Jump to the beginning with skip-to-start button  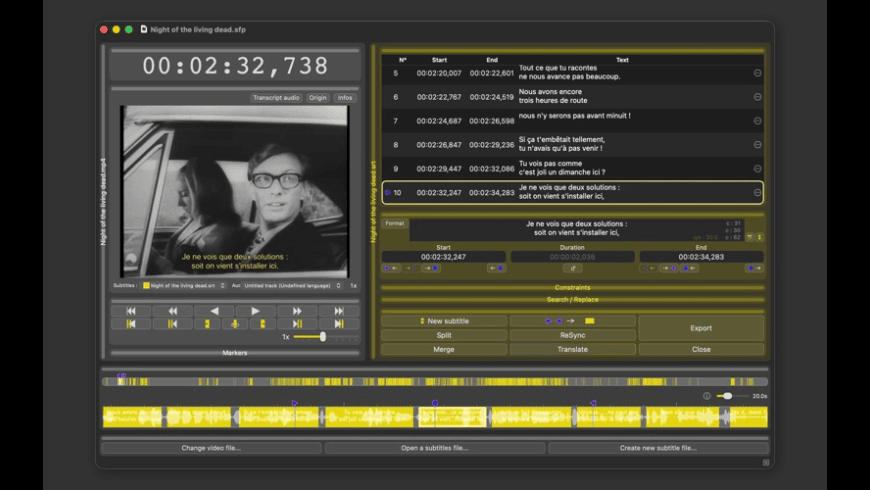[131, 311]
